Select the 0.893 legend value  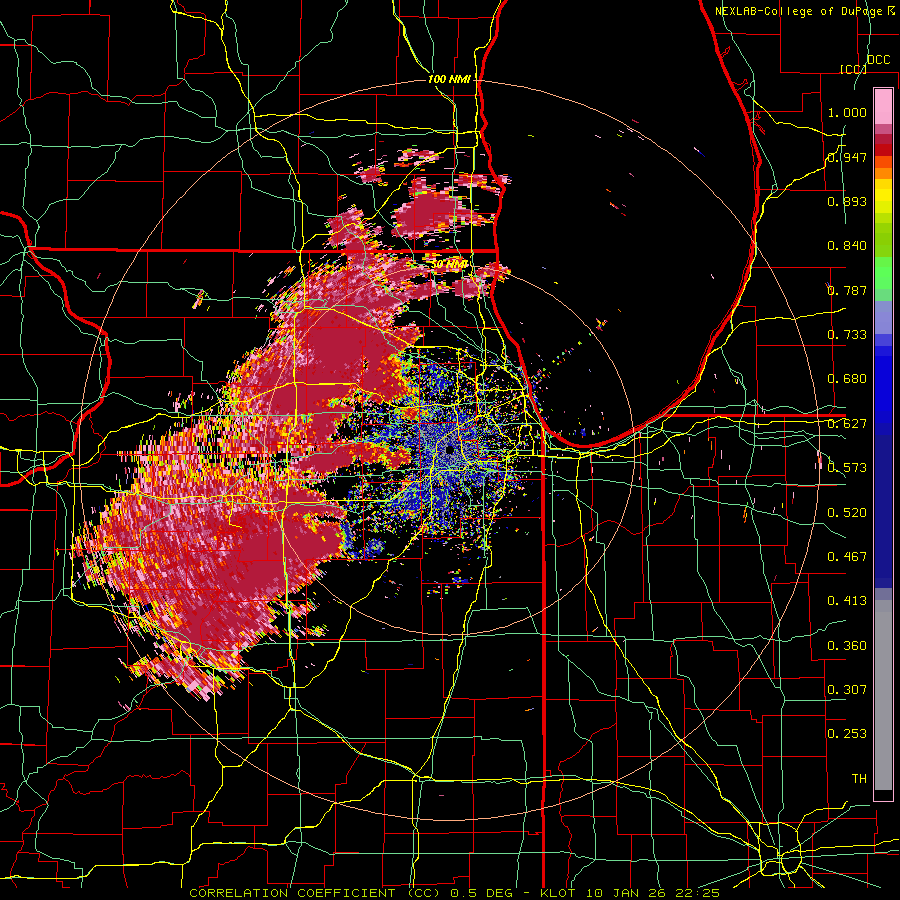(x=847, y=201)
